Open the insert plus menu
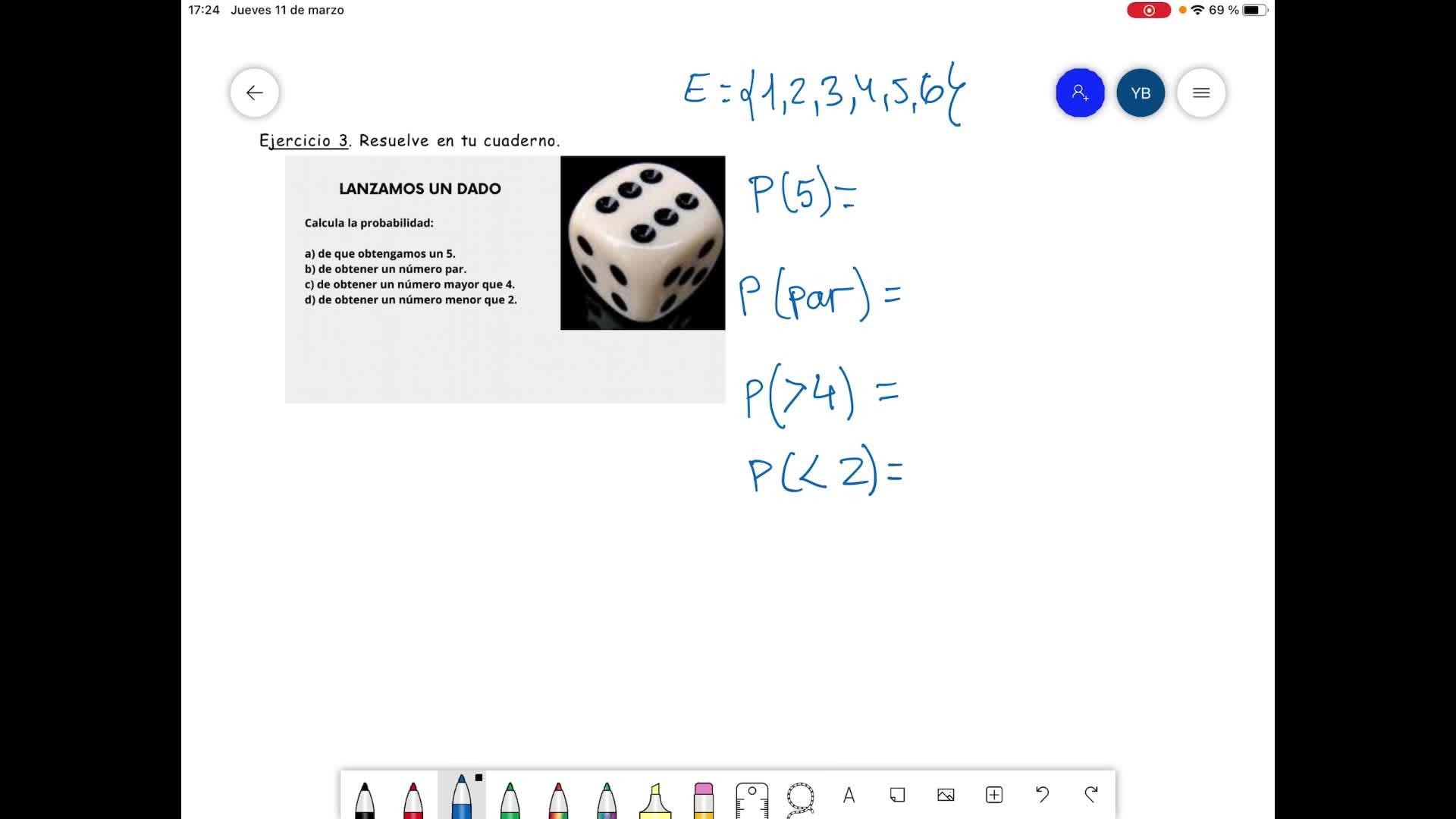This screenshot has height=819, width=1456. 994,795
